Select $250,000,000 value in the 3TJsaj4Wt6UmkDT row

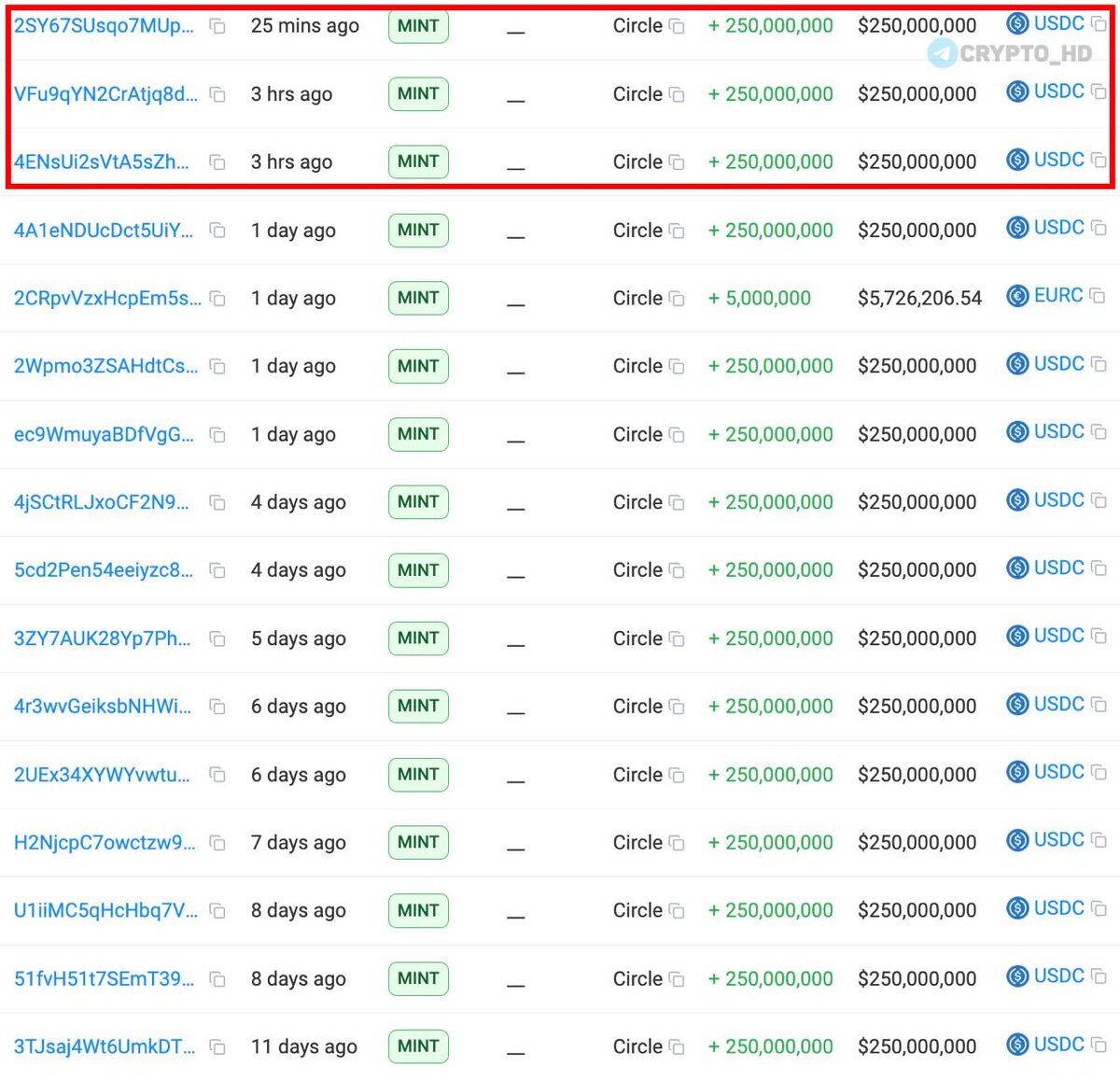[917, 1047]
